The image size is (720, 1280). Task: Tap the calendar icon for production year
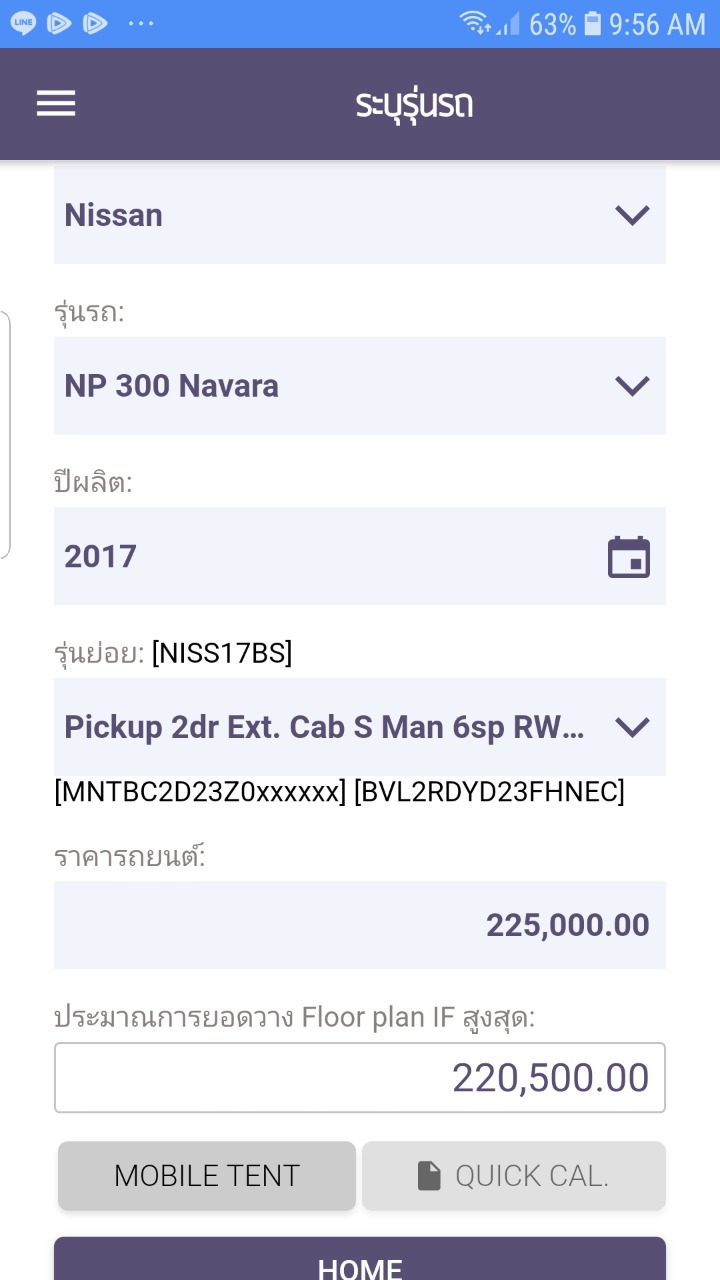629,557
